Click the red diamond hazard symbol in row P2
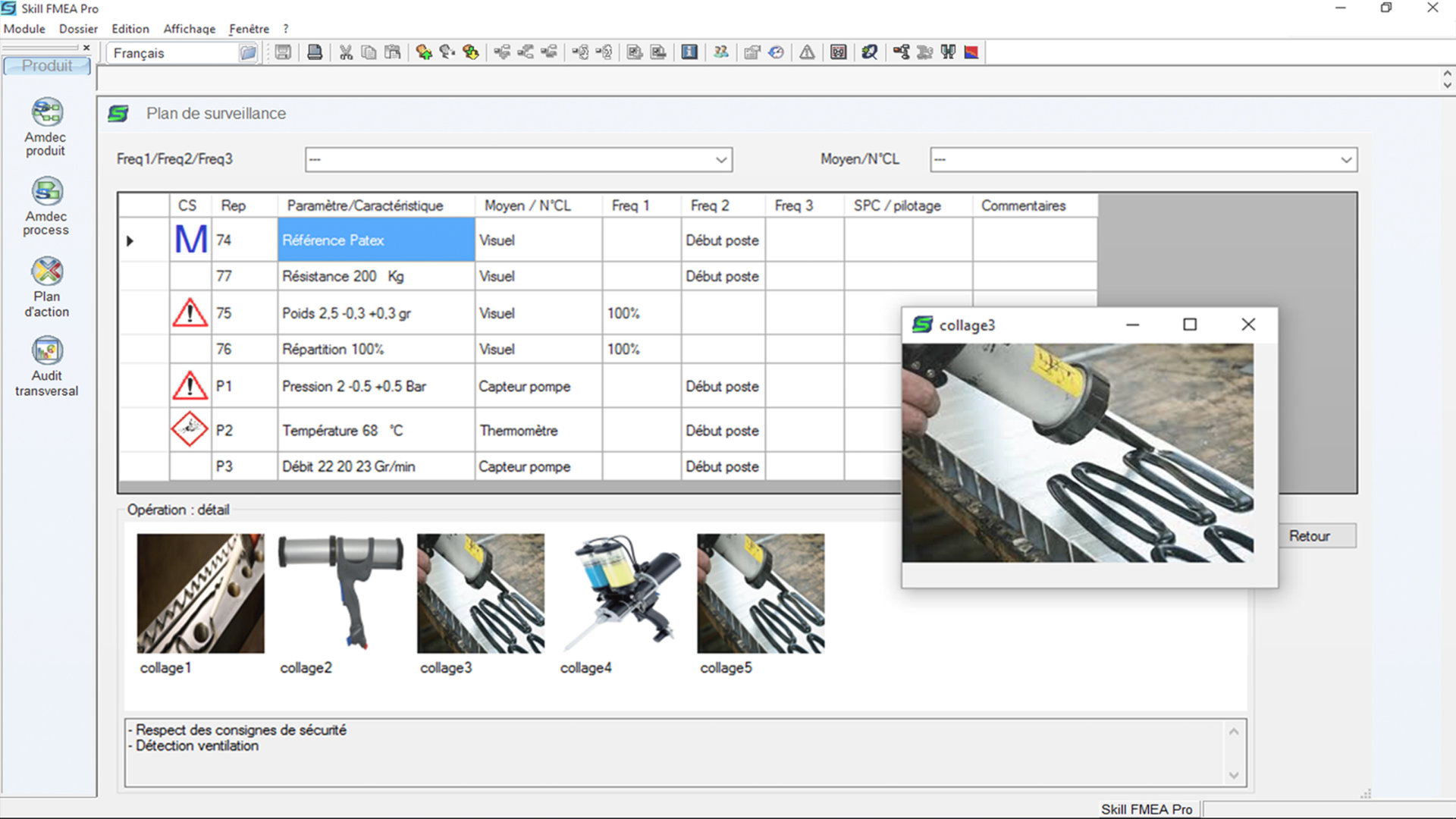 (190, 429)
